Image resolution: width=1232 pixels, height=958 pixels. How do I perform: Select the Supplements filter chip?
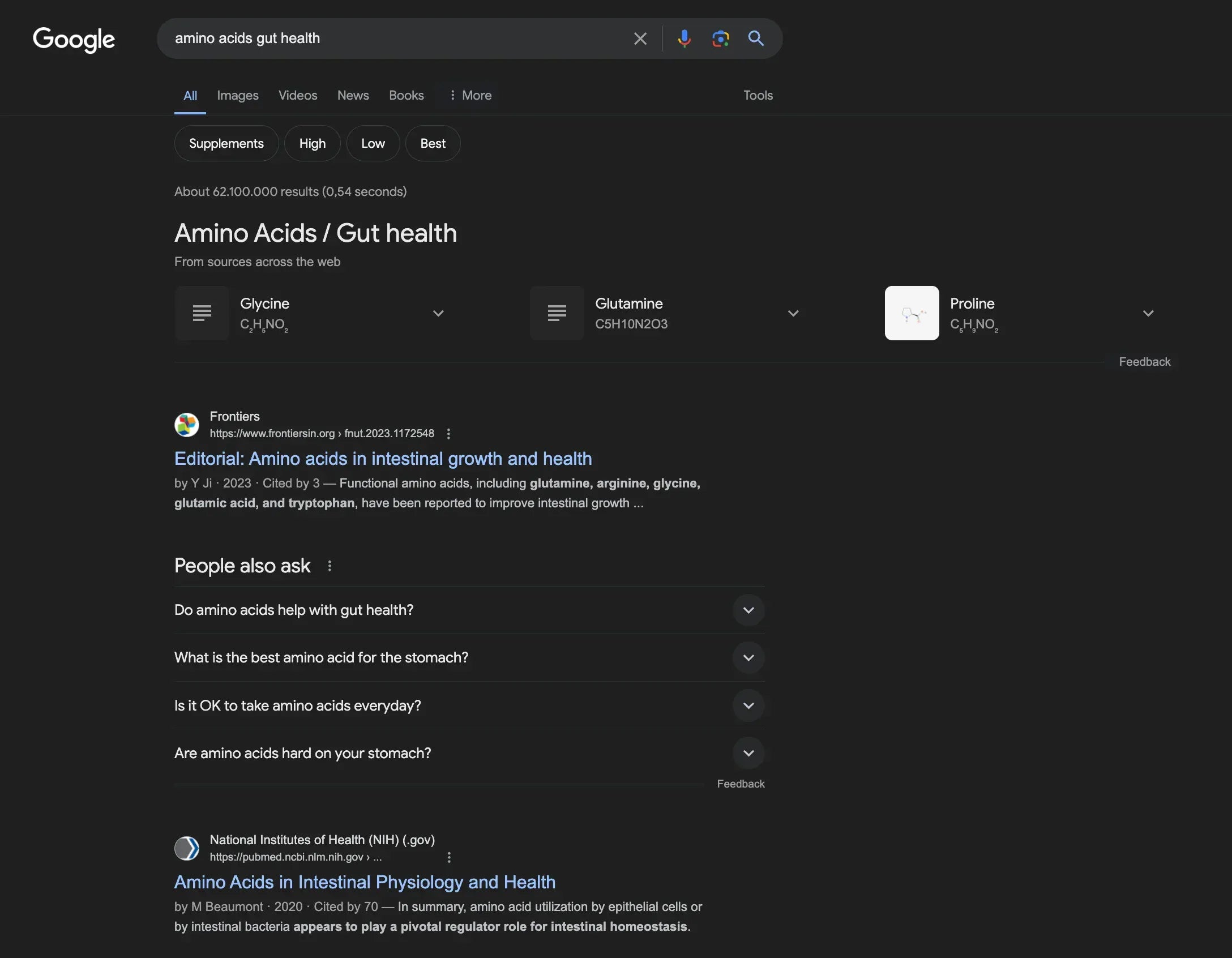point(226,143)
